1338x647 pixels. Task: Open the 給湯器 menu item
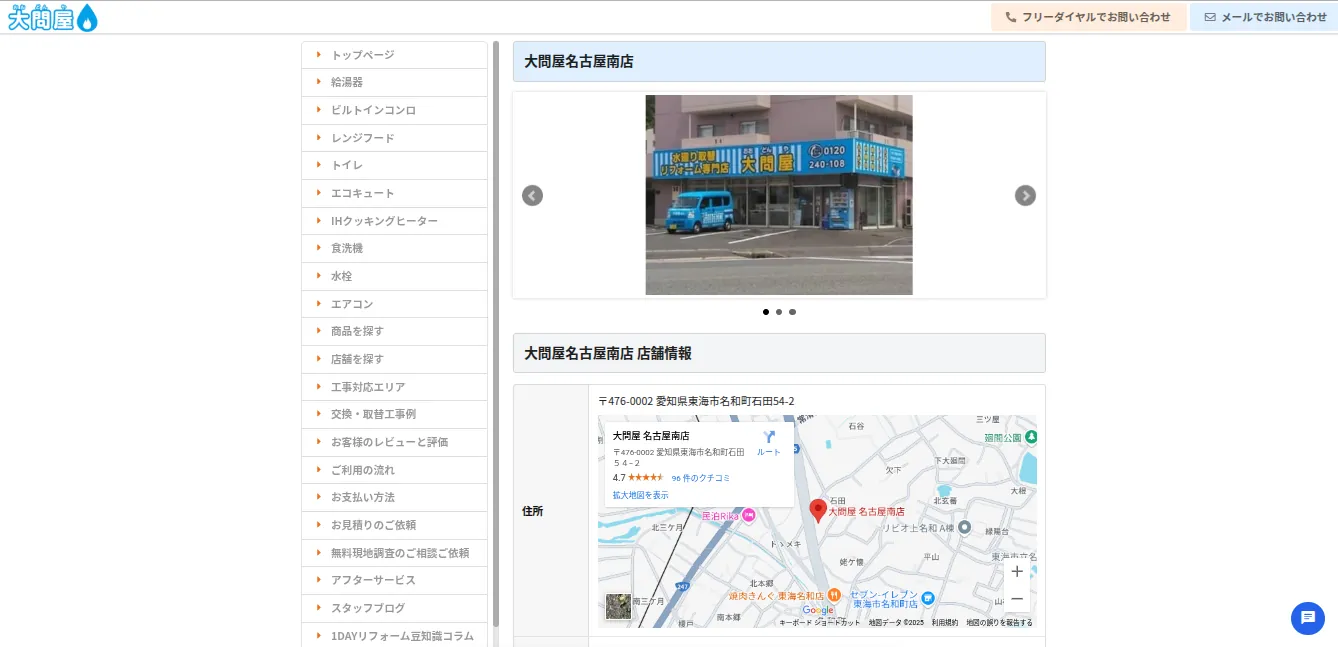(394, 82)
